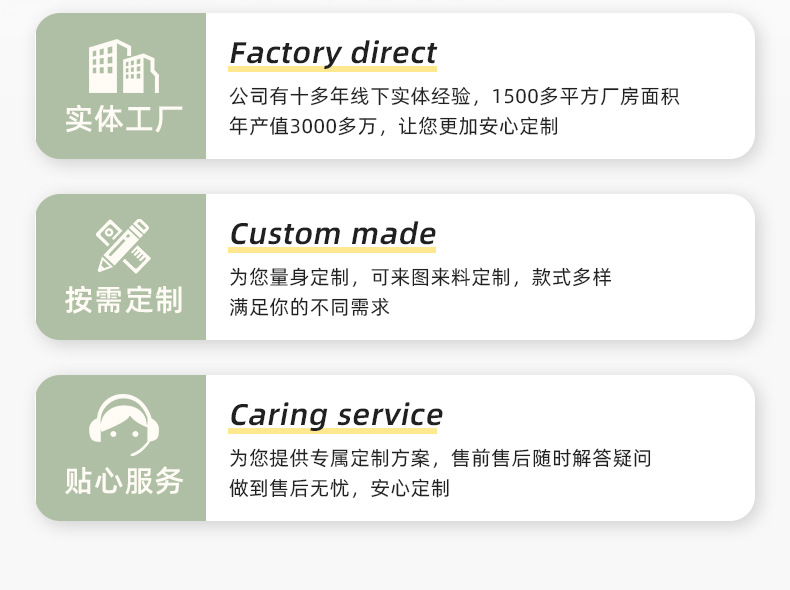Click the yellow underline beneath Factory direct

pos(332,68)
